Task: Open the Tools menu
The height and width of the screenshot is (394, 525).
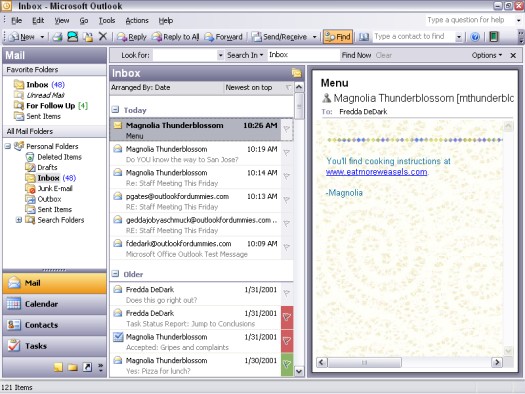Action: coord(107,21)
